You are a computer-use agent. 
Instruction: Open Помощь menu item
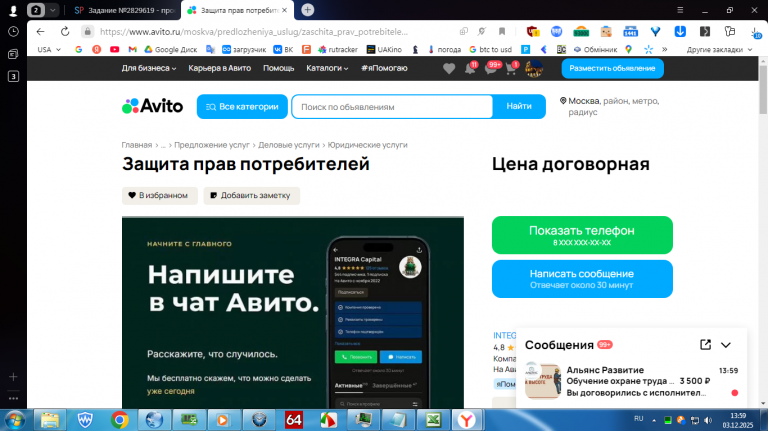(x=279, y=69)
